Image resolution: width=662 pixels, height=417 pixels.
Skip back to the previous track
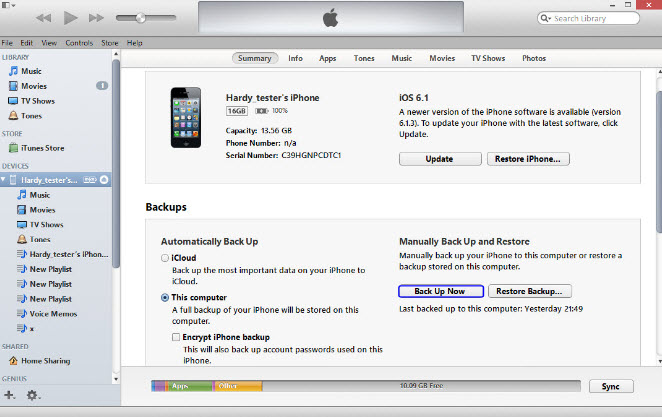click(43, 18)
